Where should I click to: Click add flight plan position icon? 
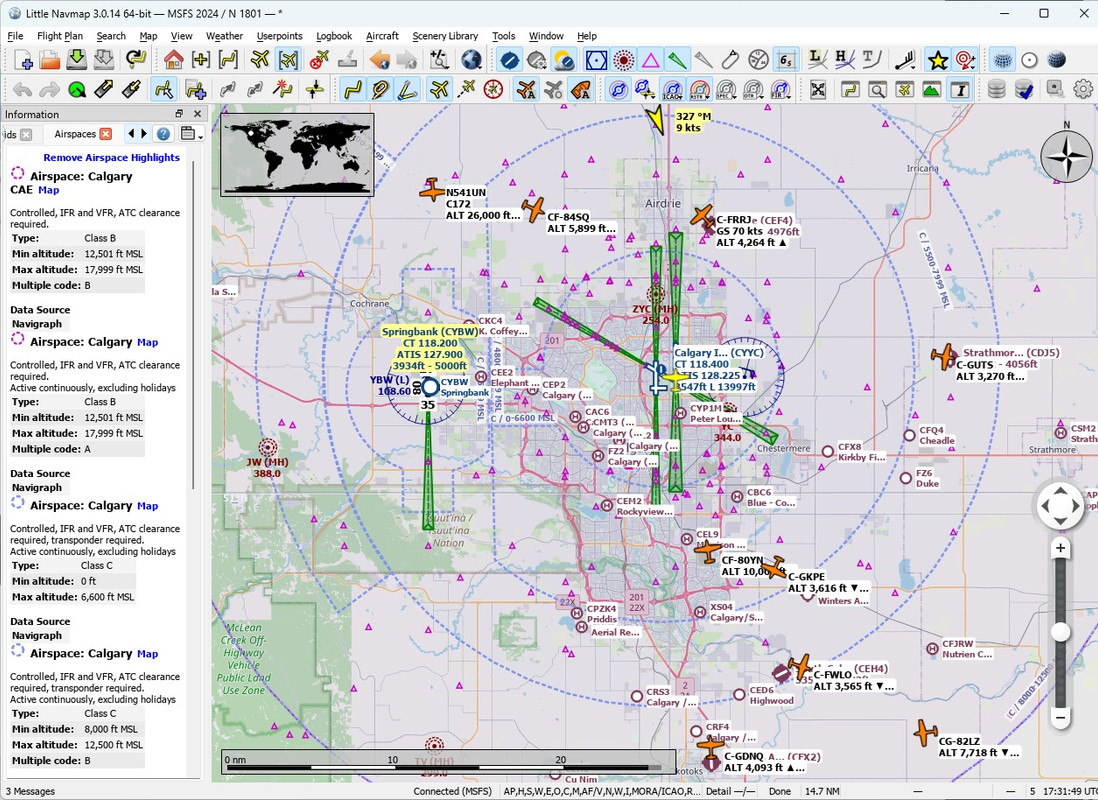pos(195,90)
